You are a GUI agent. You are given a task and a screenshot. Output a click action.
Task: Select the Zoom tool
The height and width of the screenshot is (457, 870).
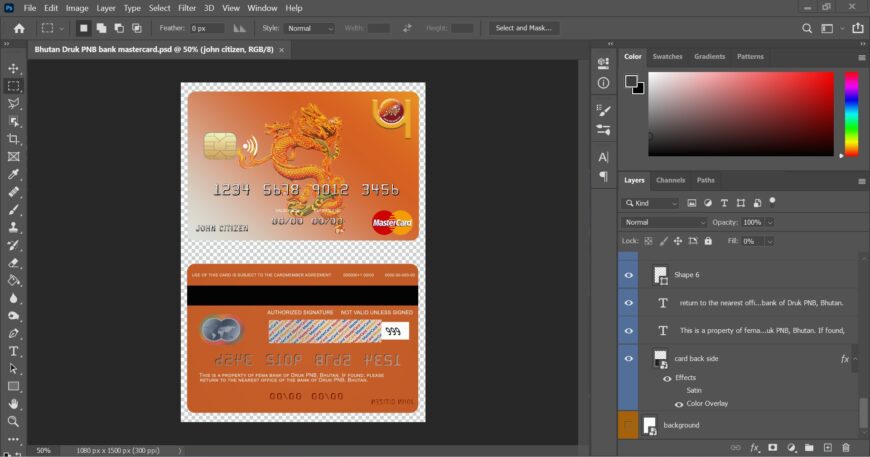13,422
